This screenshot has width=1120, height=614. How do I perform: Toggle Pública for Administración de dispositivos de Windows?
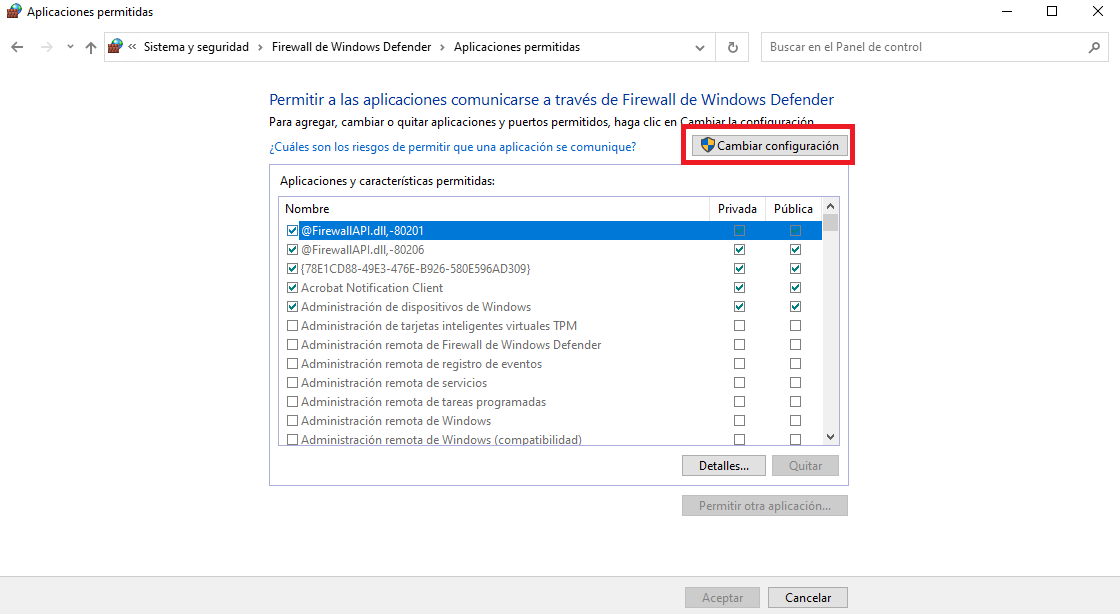pos(795,307)
